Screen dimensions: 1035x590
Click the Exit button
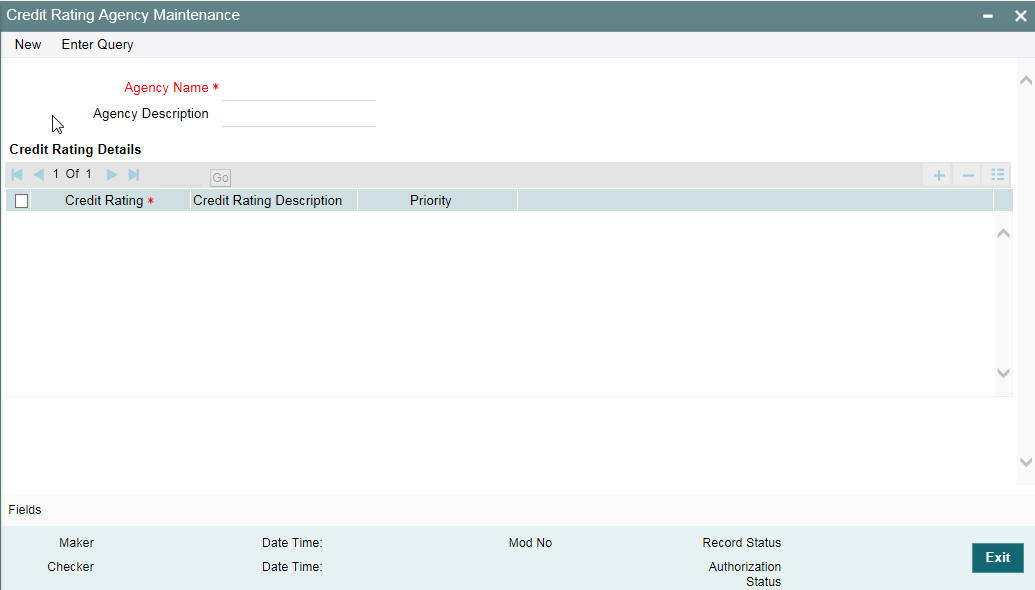tap(997, 558)
